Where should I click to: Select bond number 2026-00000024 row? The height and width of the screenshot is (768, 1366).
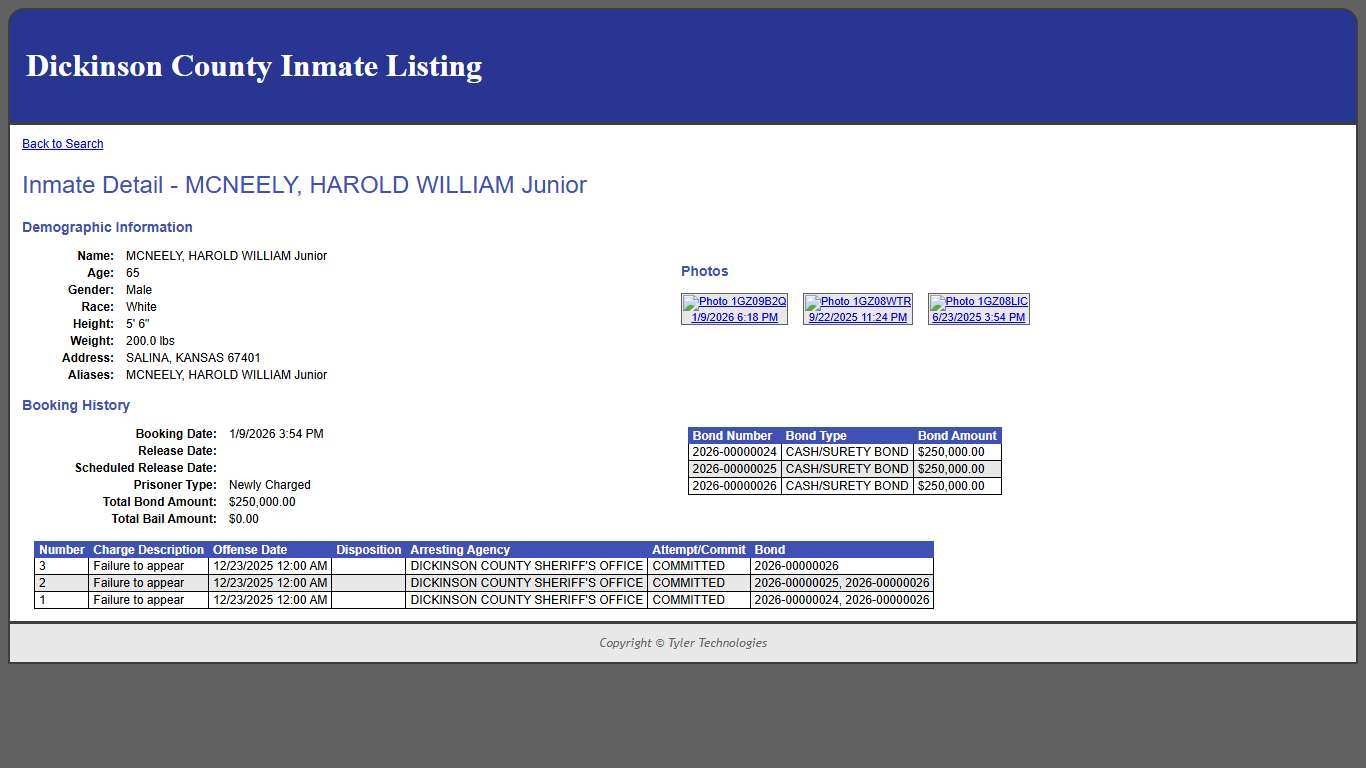point(732,452)
